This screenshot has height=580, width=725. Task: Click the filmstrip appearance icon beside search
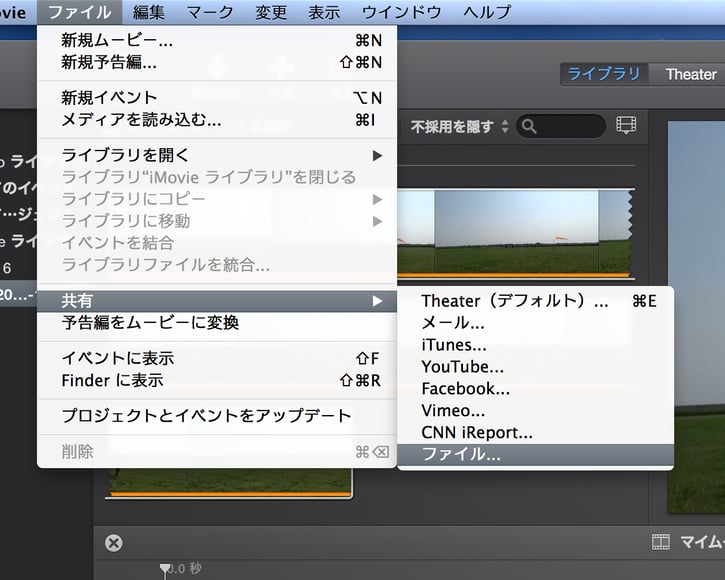tap(626, 126)
